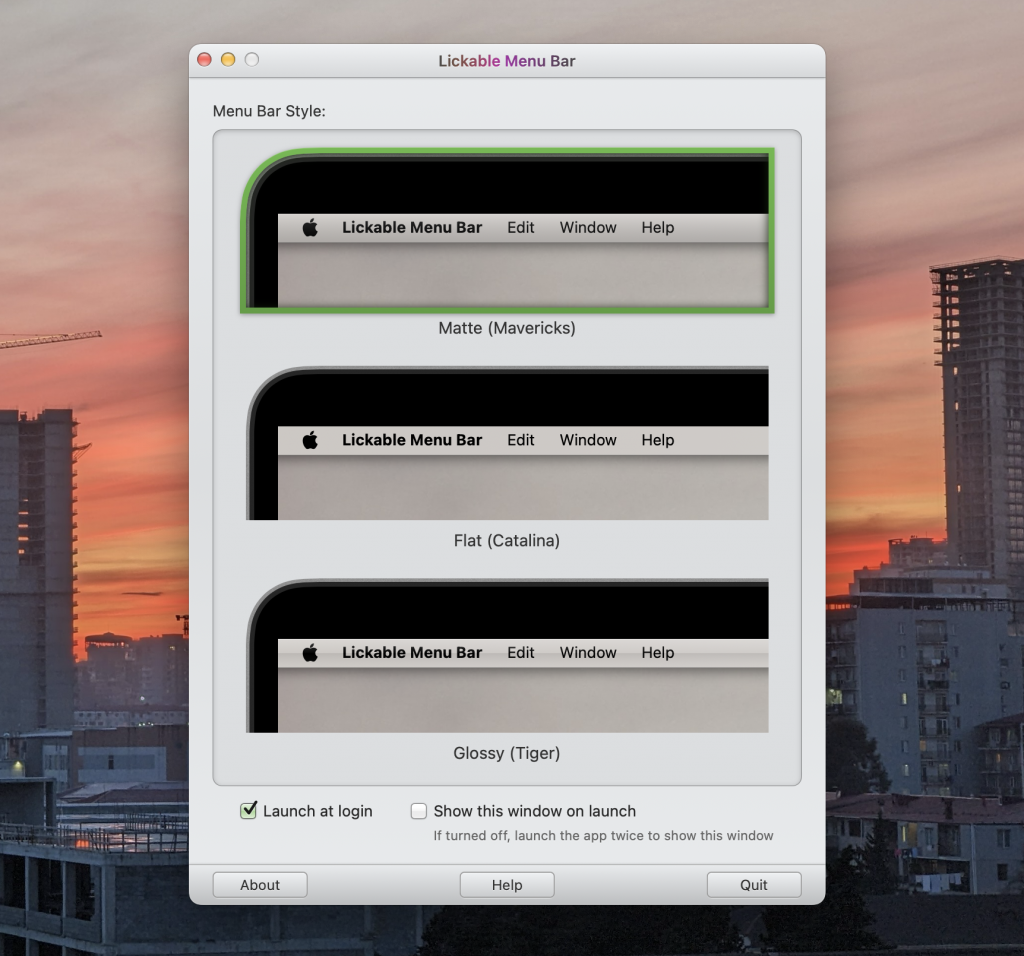Image resolution: width=1024 pixels, height=956 pixels.
Task: Click the Glossy (Tiger) caption text
Action: [507, 753]
